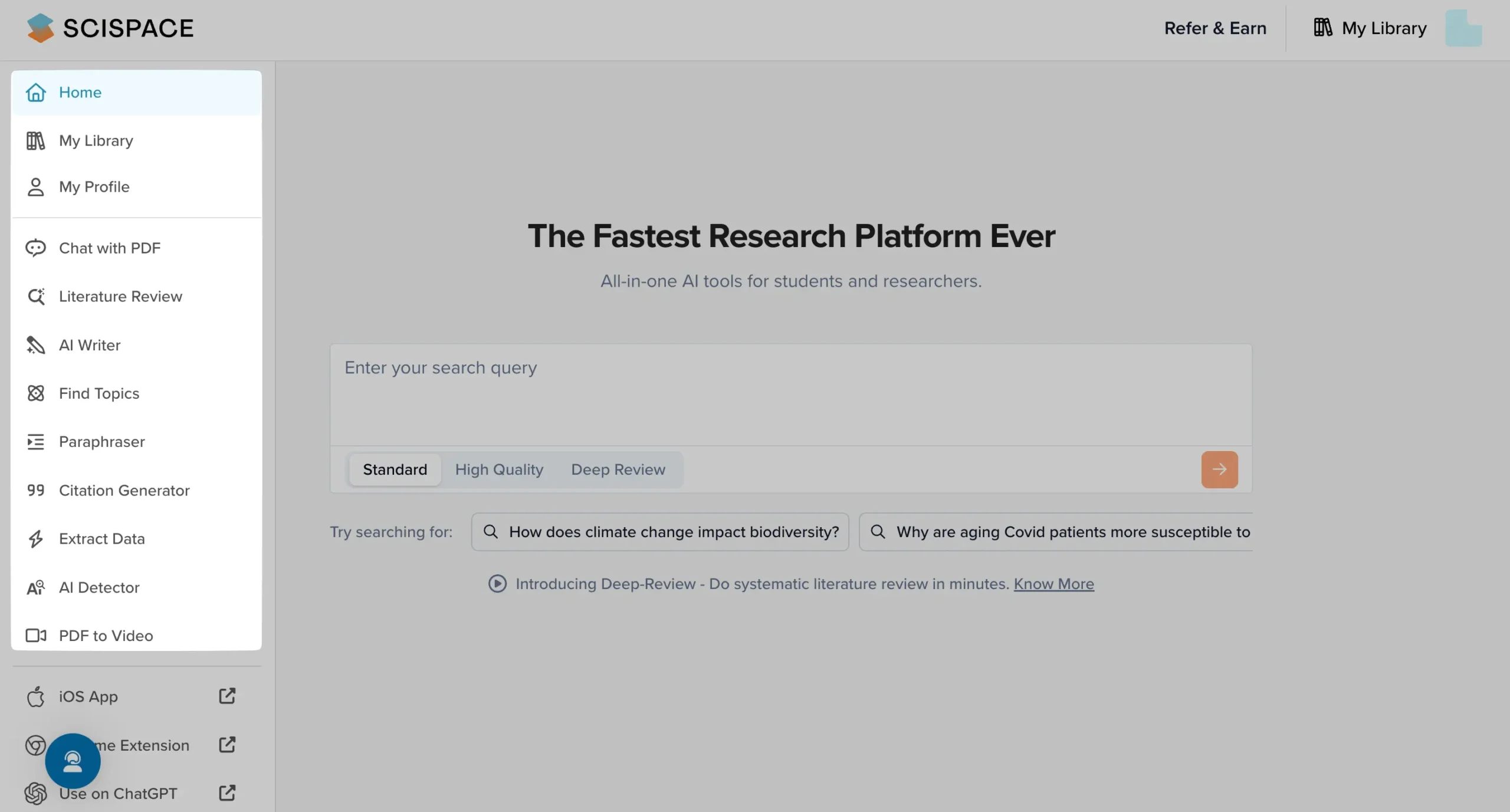Screen dimensions: 1510x812
Task: Click the Extract Data lightning icon
Action: coord(36,539)
